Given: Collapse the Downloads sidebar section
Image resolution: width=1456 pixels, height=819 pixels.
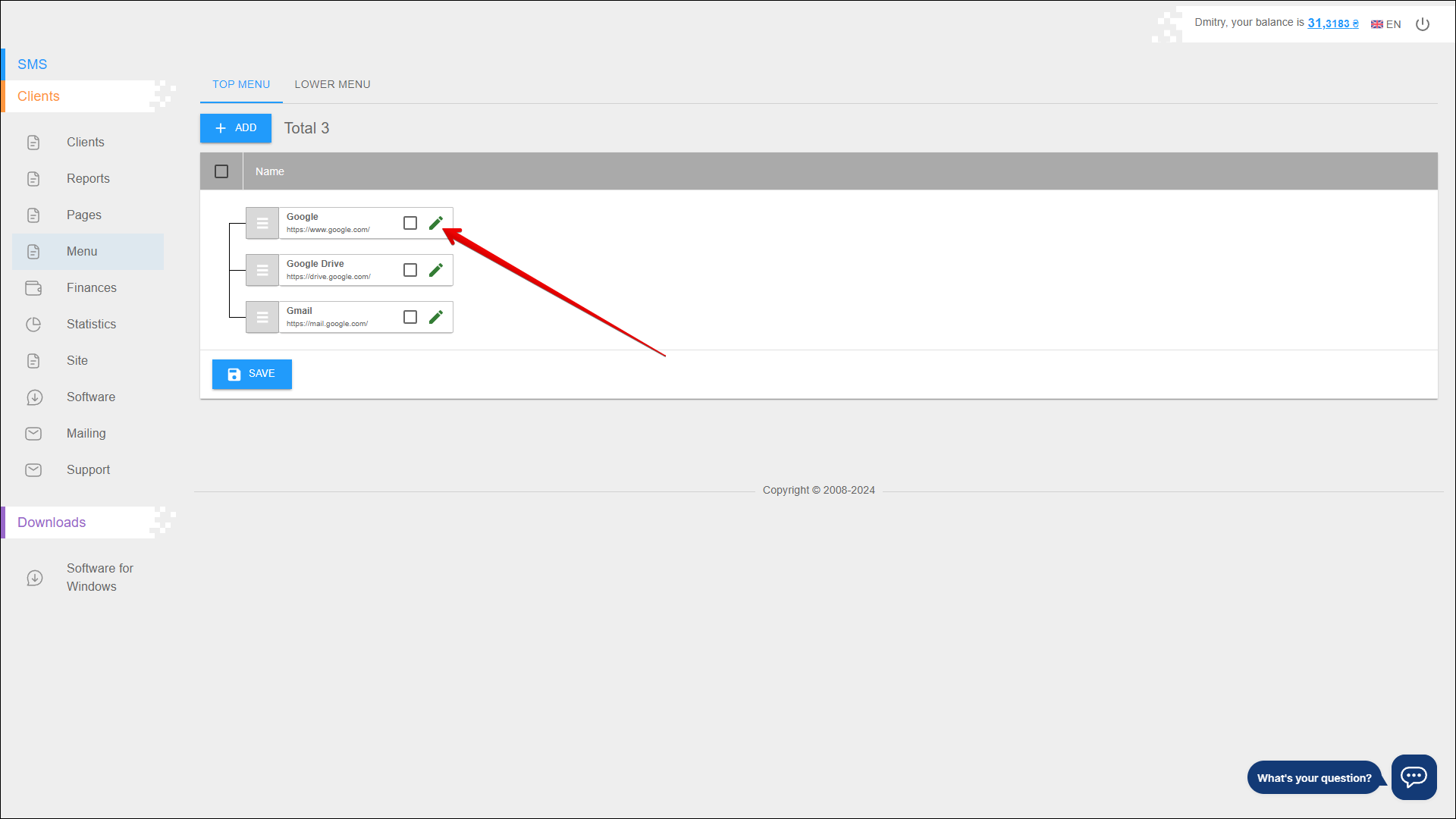Looking at the screenshot, I should [52, 522].
